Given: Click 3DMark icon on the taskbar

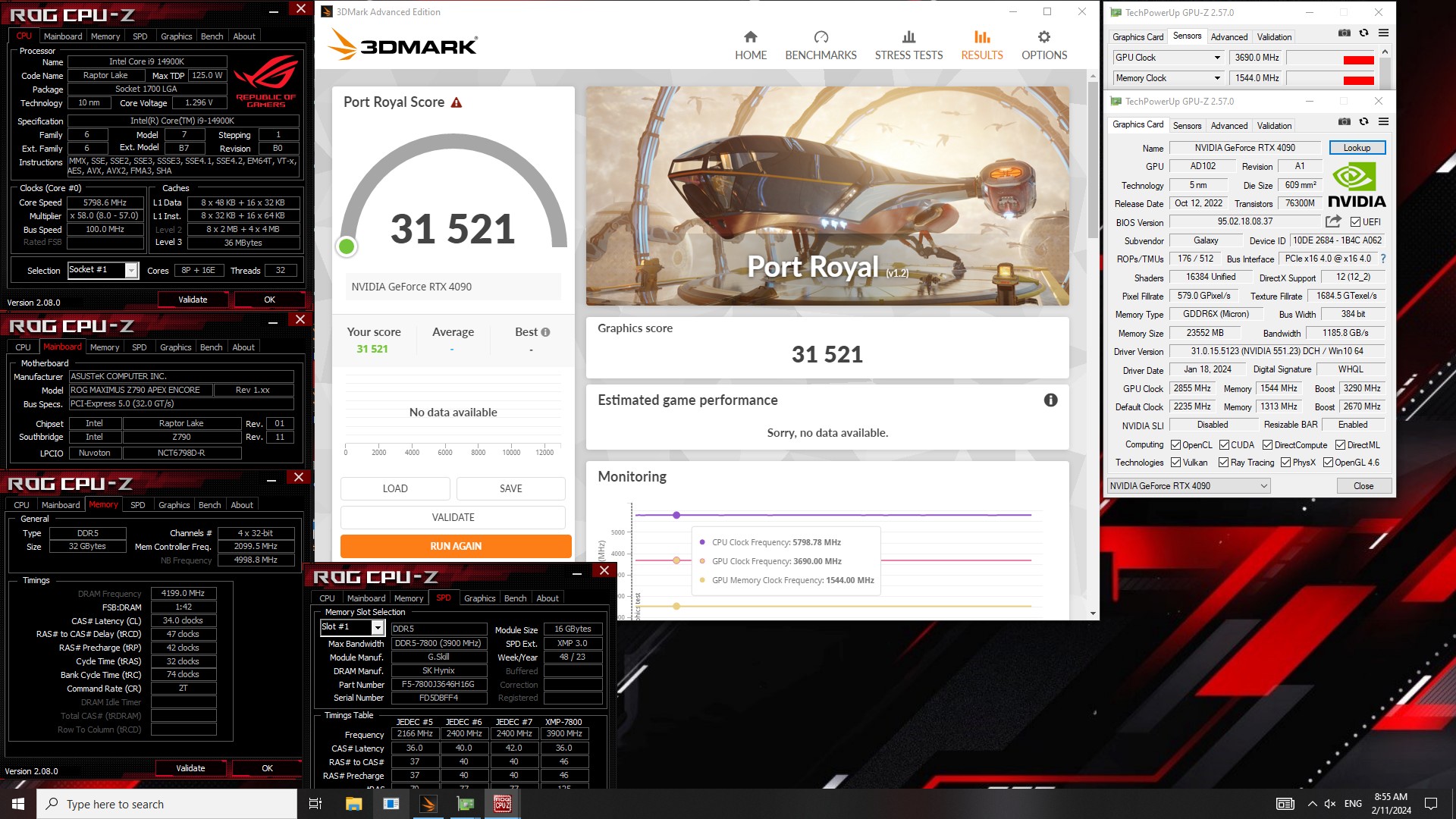Looking at the screenshot, I should pos(428,804).
